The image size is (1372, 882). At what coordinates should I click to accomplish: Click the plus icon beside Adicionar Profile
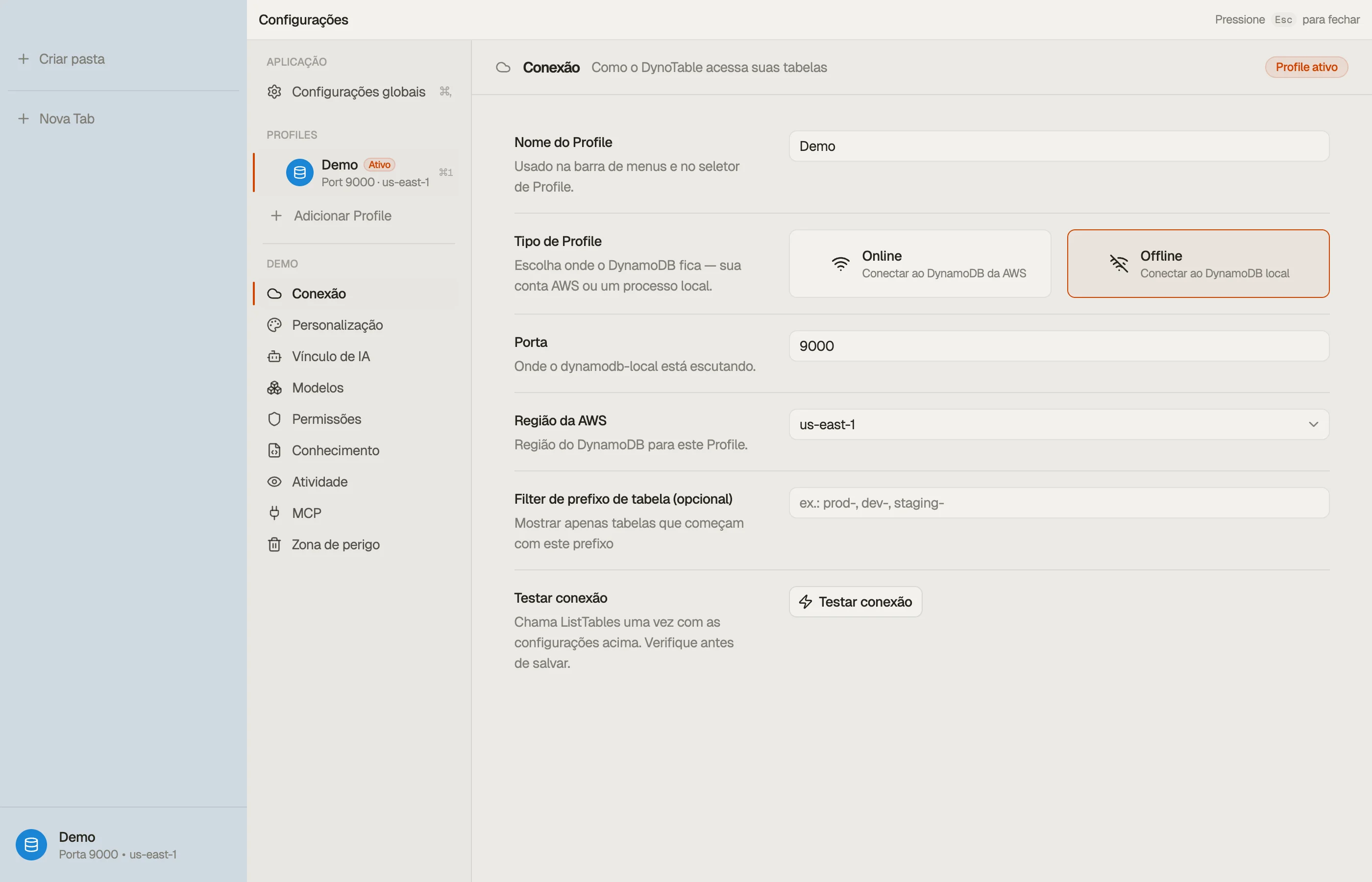[276, 216]
